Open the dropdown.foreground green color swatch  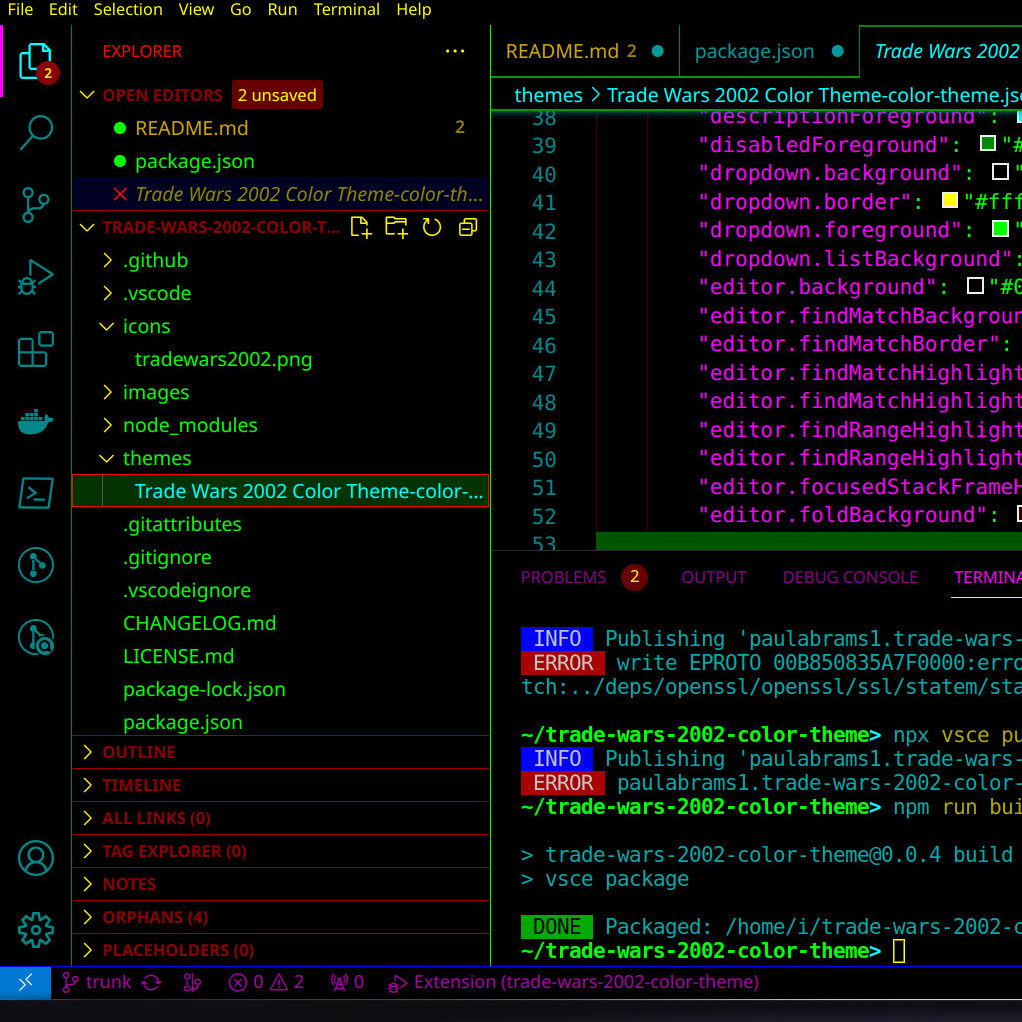click(1000, 228)
